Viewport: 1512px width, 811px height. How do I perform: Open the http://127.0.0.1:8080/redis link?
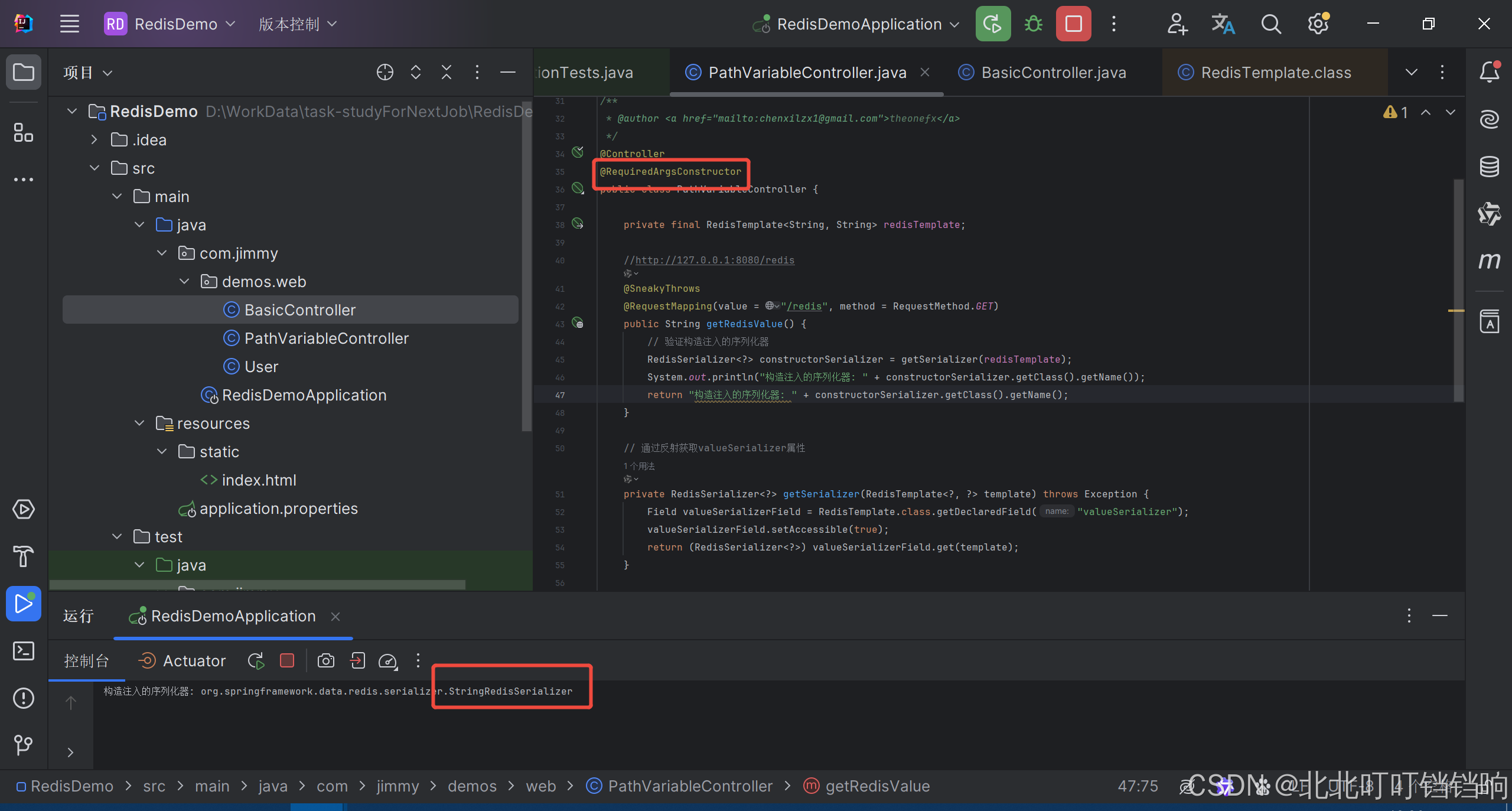tap(715, 260)
